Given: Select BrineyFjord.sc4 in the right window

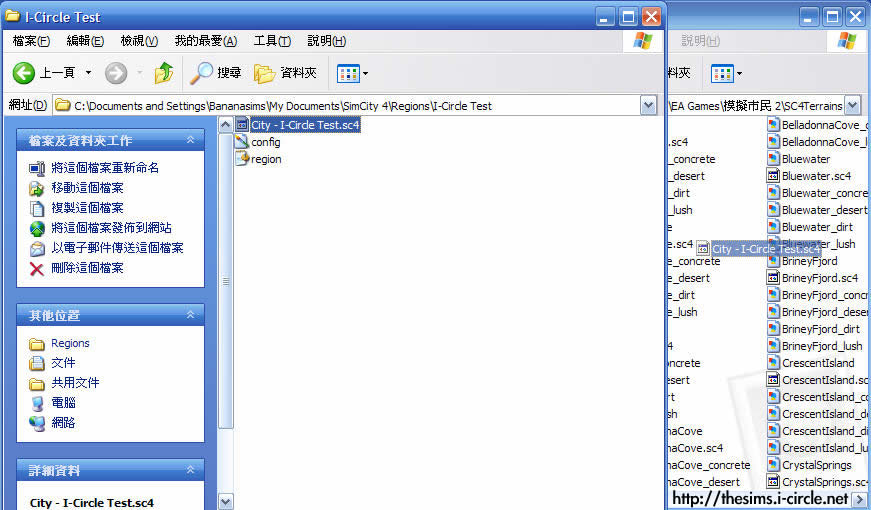Looking at the screenshot, I should point(819,278).
